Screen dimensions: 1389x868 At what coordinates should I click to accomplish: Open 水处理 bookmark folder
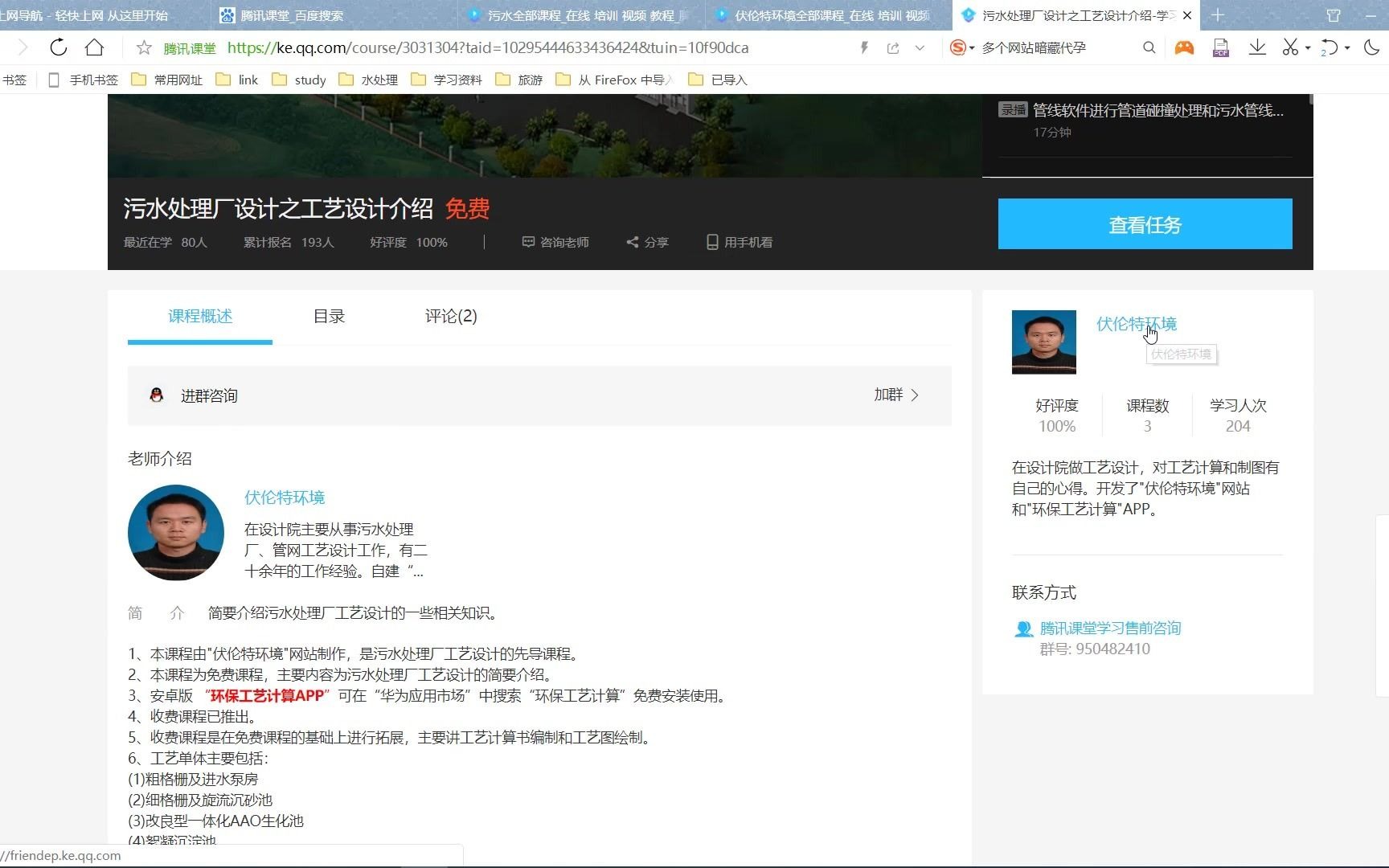pos(369,80)
